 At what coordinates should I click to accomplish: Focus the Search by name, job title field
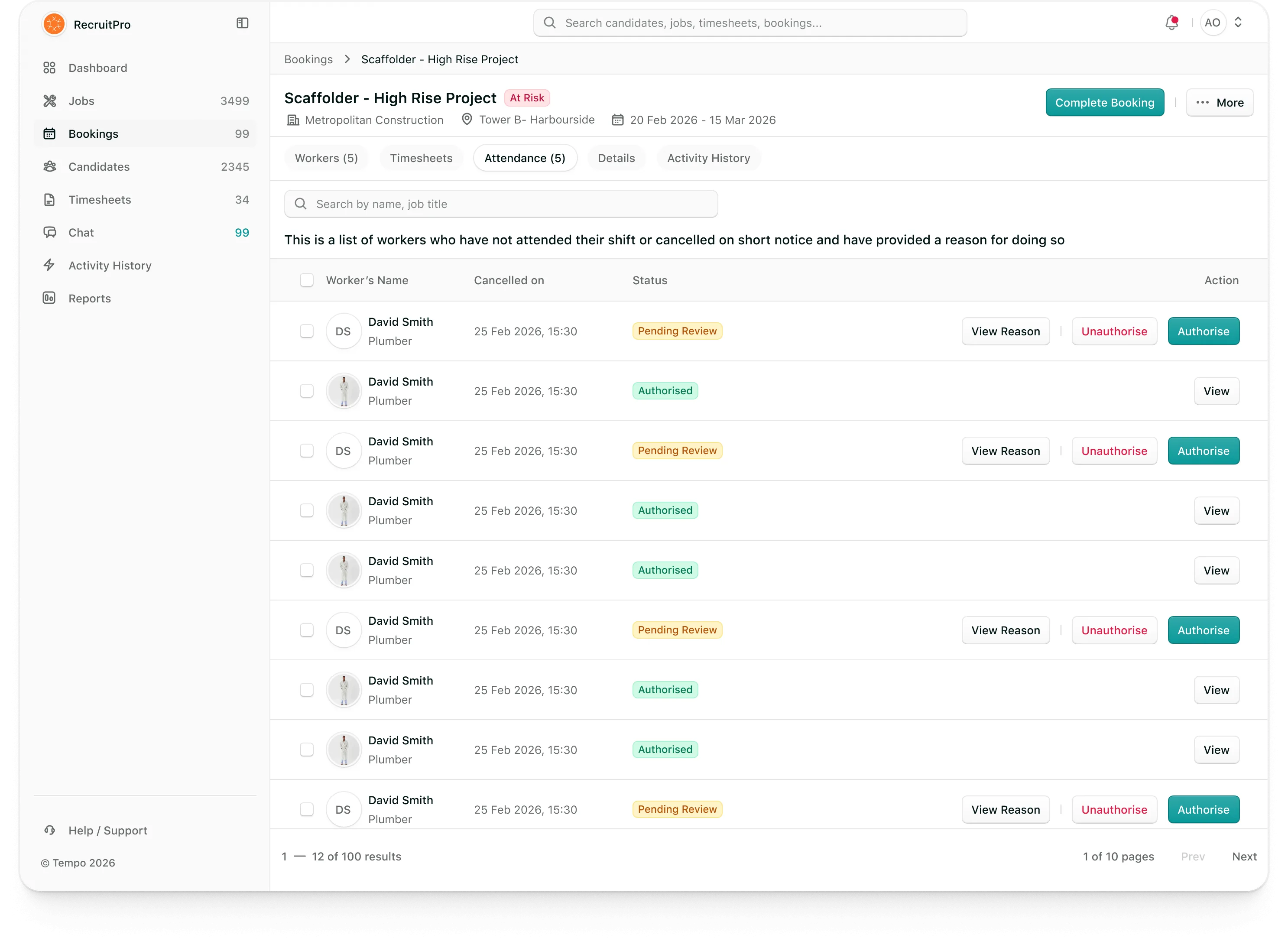(501, 204)
